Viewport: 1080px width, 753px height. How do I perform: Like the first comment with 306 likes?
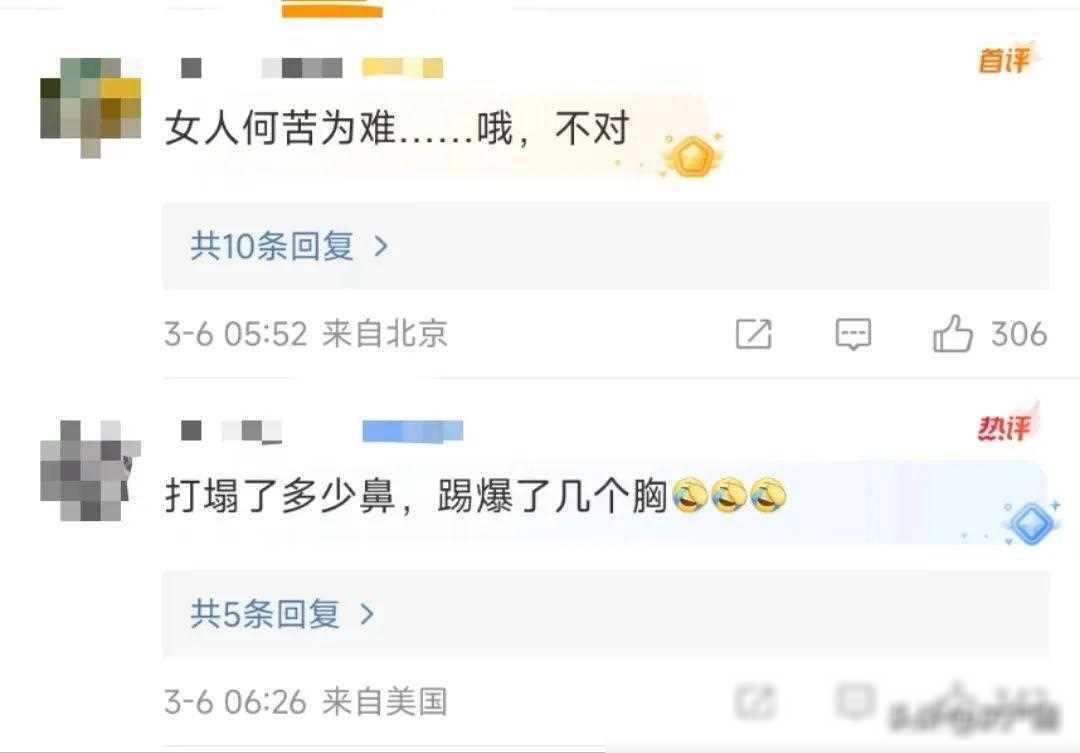coord(953,334)
